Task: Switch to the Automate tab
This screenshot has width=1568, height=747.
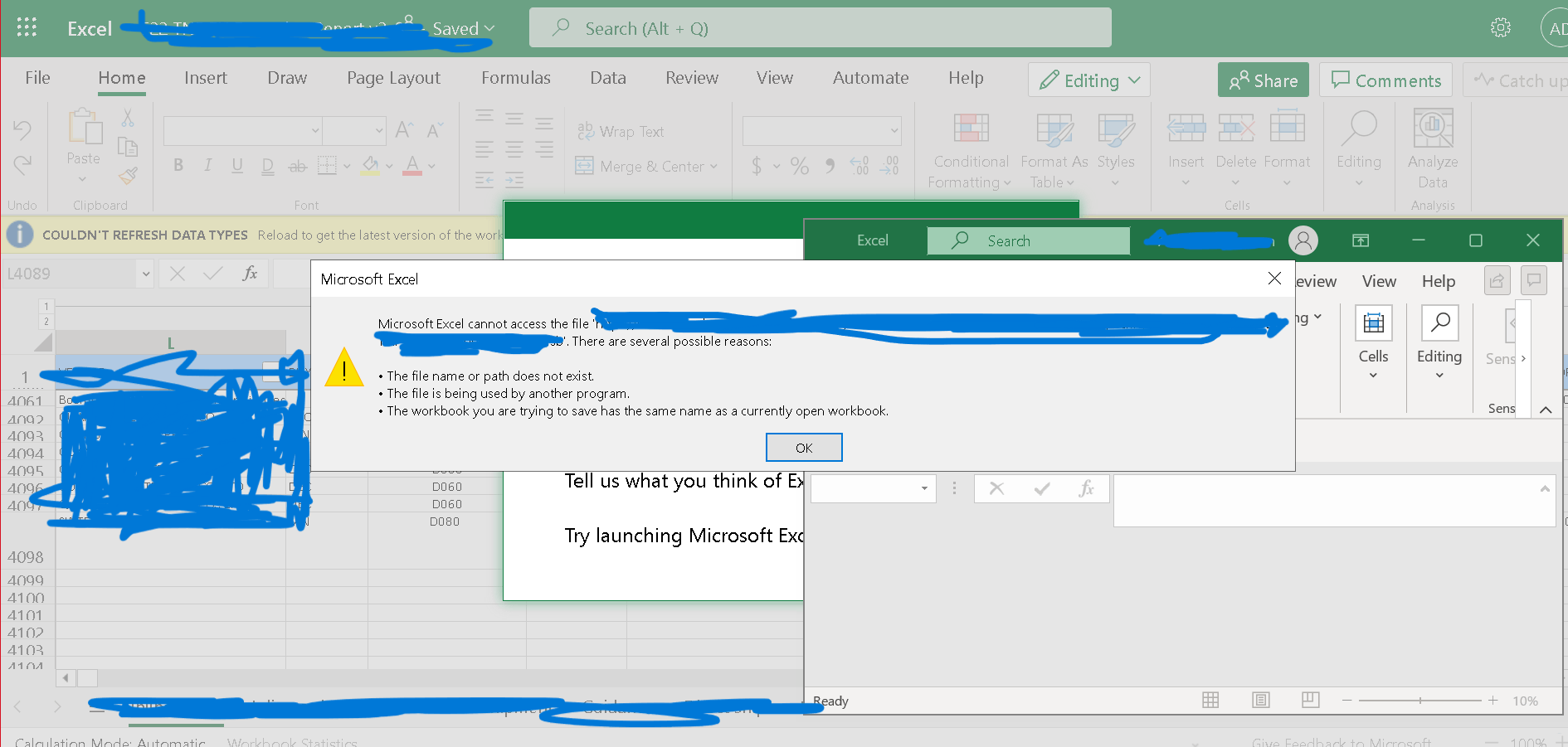Action: pyautogui.click(x=870, y=78)
